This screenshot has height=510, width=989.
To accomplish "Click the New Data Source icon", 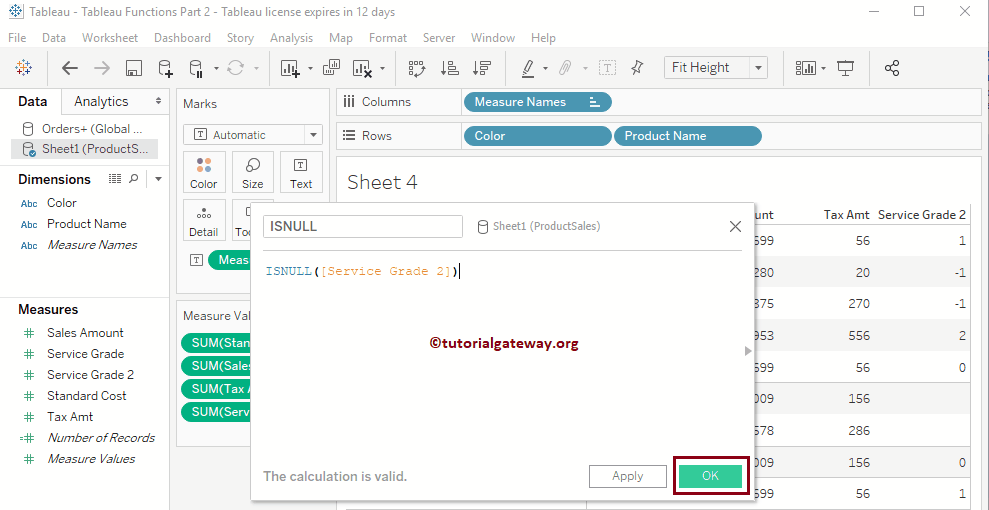I will (x=165, y=68).
